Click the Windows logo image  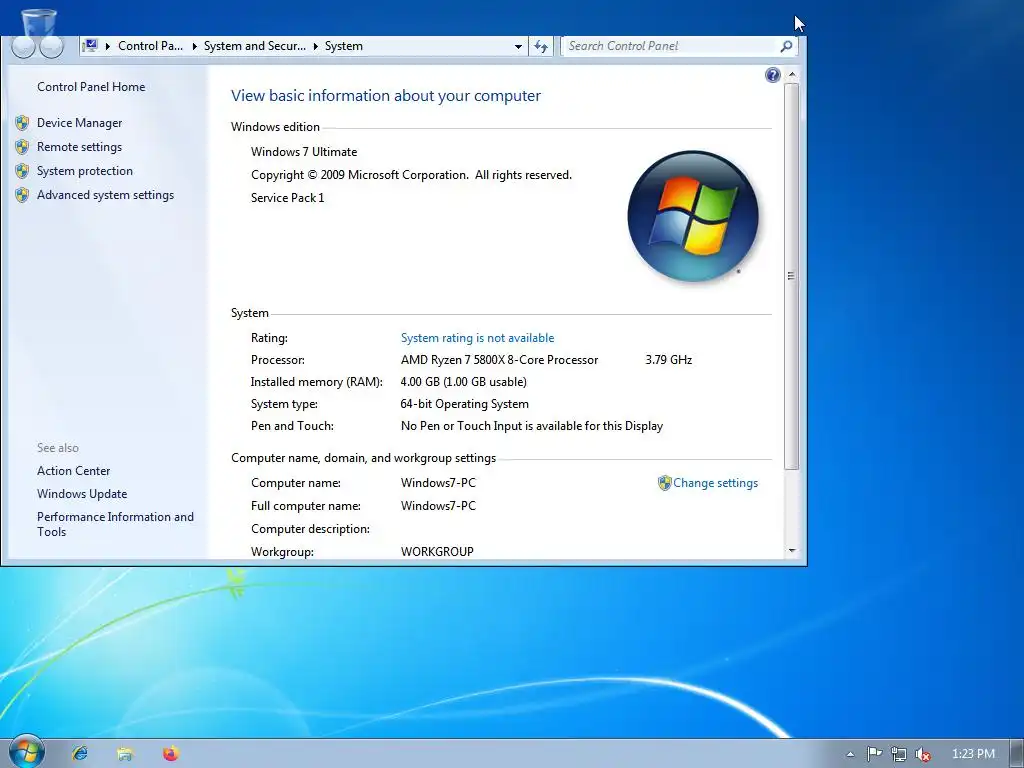pyautogui.click(x=693, y=216)
